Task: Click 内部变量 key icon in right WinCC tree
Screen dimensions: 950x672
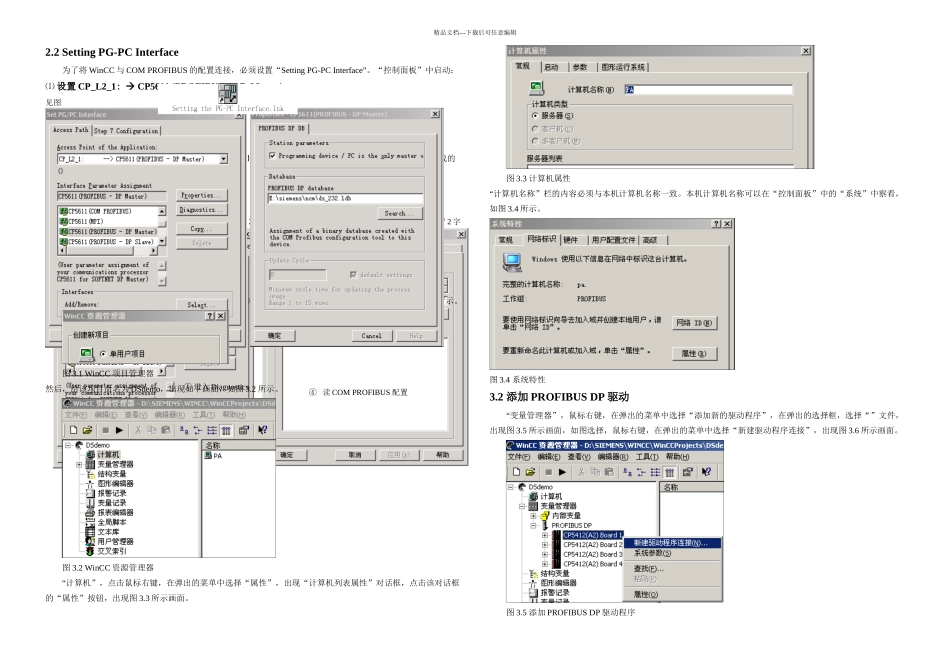Action: click(544, 516)
